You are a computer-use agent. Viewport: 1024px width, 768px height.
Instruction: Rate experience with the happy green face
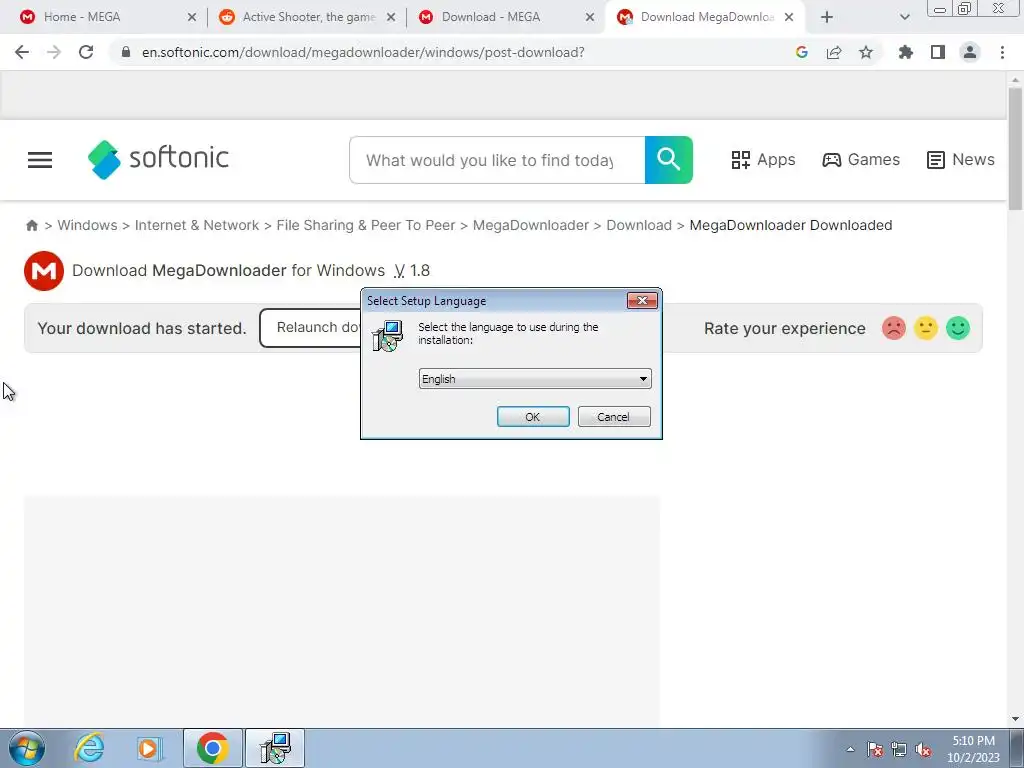(x=957, y=328)
